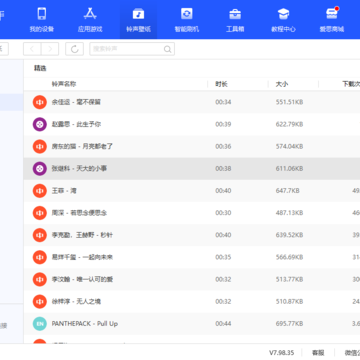Click the 510.87KB size cell
360x360 pixels.
(289, 301)
